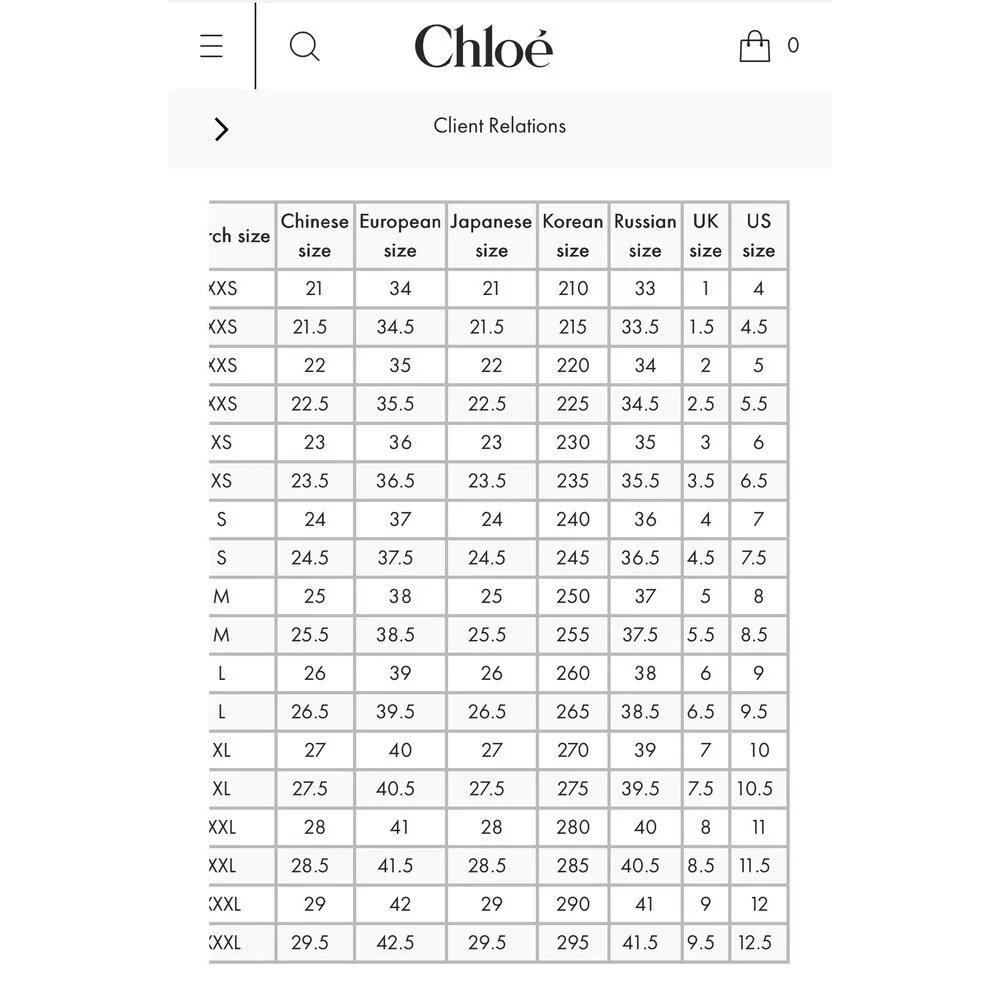
Task: Click European size 38.5 cell
Action: point(400,635)
